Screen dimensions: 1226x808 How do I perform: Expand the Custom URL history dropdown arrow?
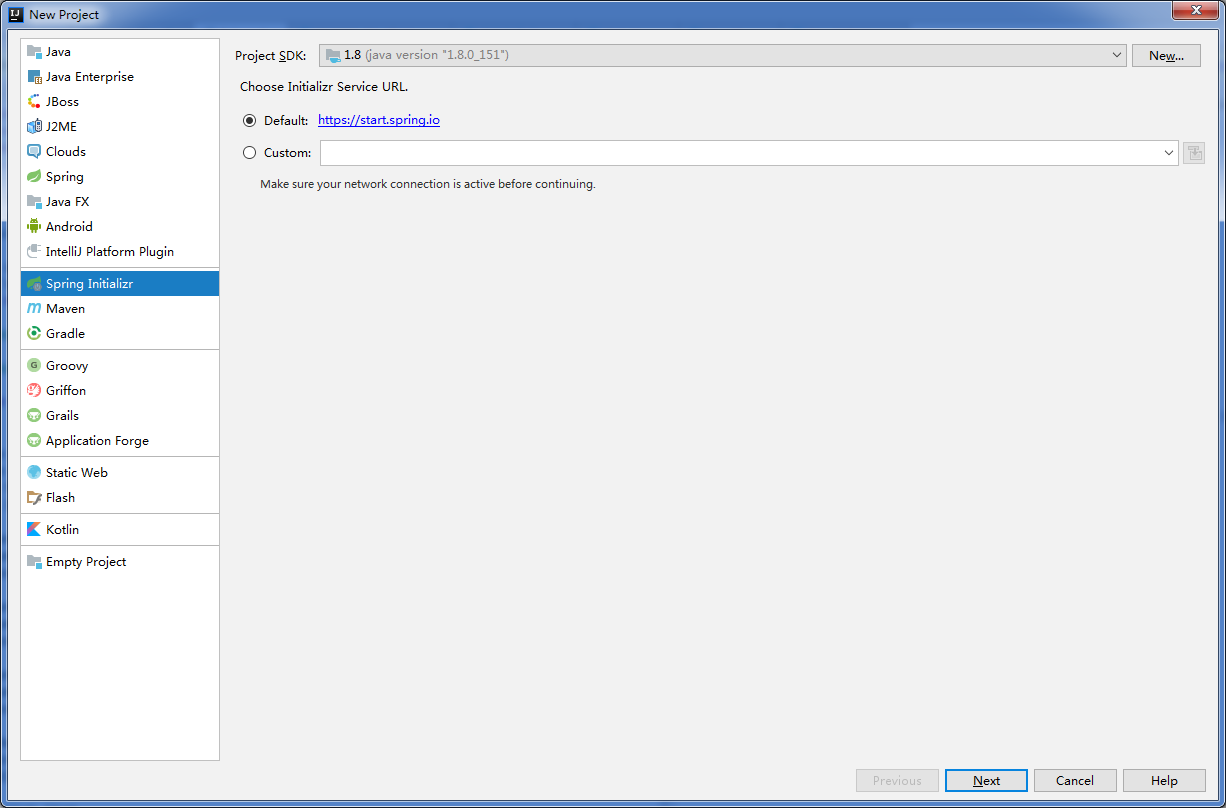(x=1169, y=153)
